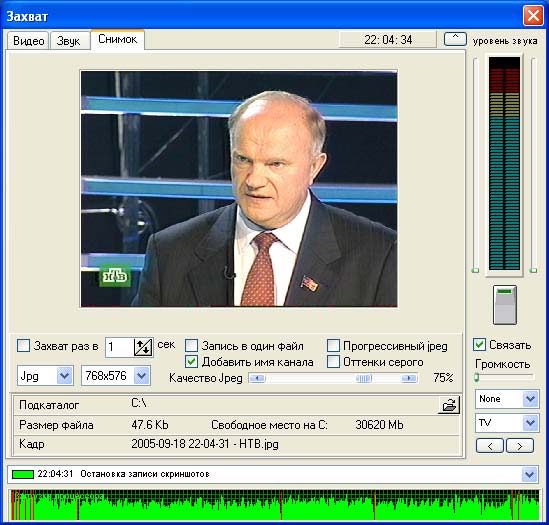Click the seconds spinner arrows beside the 1 field
Viewport: 549px width, 525px height.
pyautogui.click(x=143, y=347)
